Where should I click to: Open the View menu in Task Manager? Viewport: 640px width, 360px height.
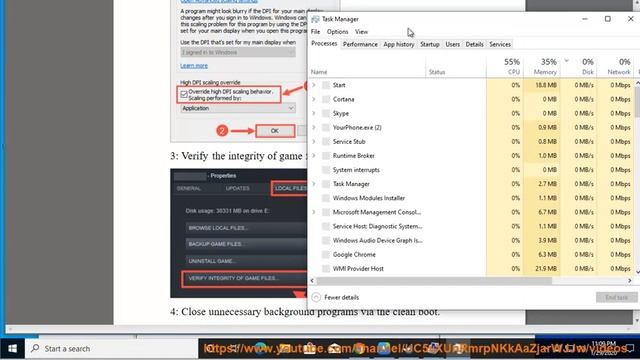pyautogui.click(x=361, y=31)
